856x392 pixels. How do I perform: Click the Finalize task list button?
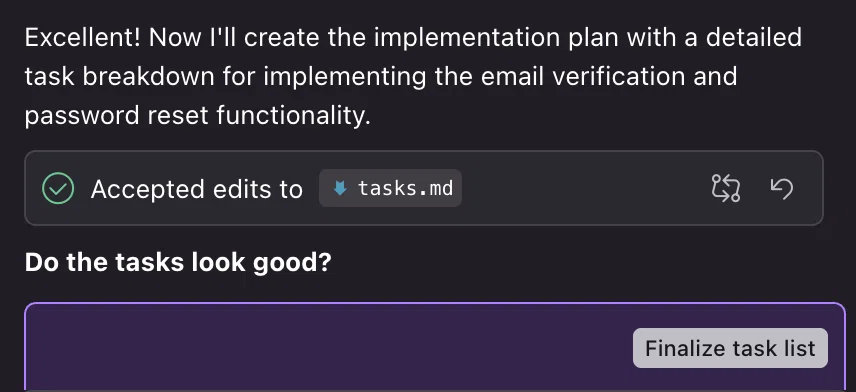730,348
